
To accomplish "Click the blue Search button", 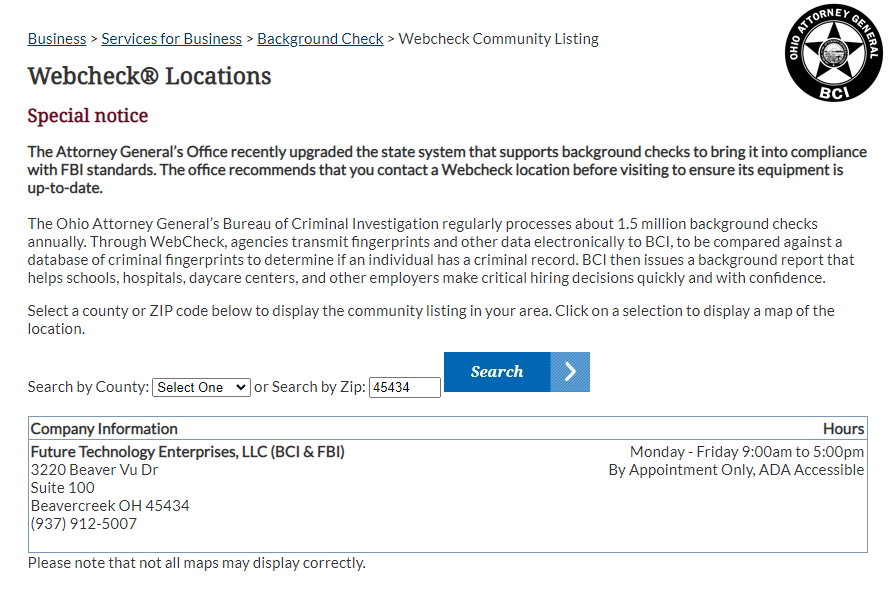I will pyautogui.click(x=517, y=372).
